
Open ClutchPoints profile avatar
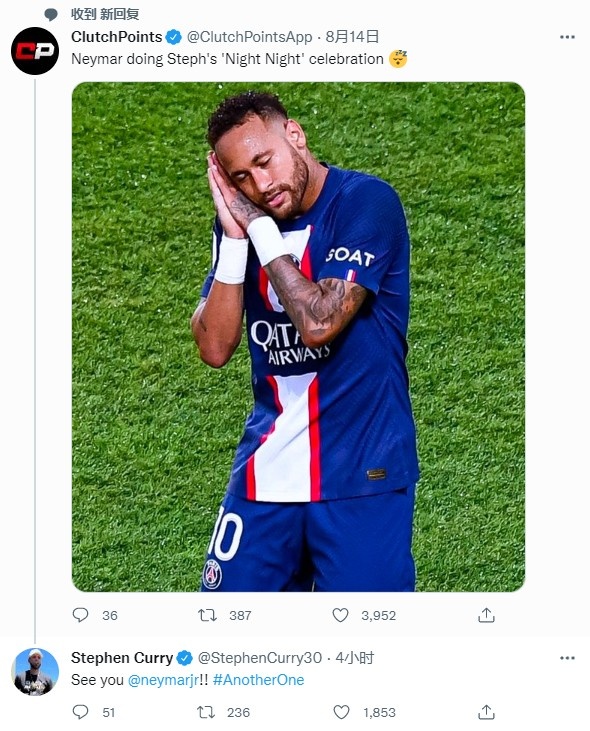[35, 51]
